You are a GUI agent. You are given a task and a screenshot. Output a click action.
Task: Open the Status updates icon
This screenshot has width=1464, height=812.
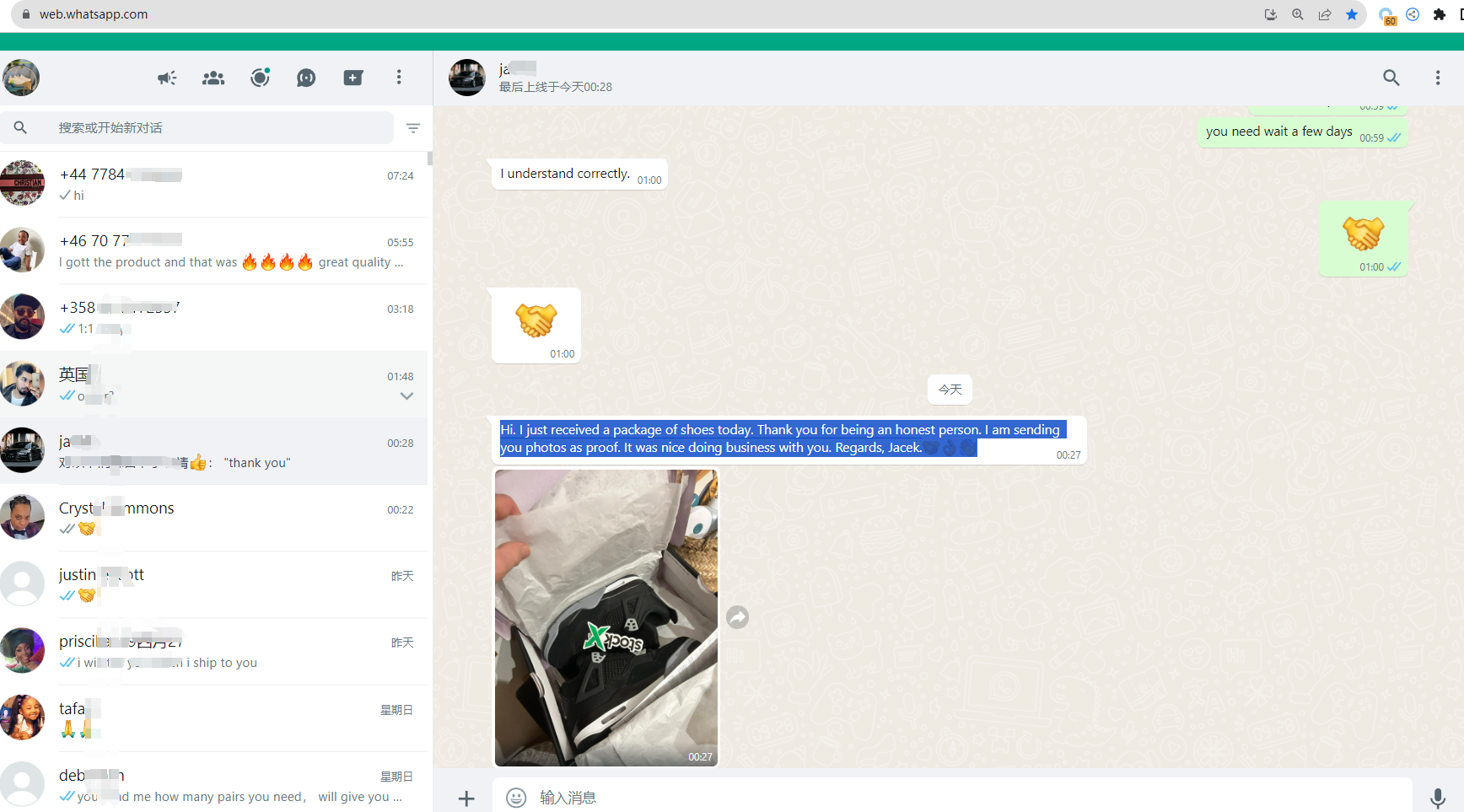point(260,78)
